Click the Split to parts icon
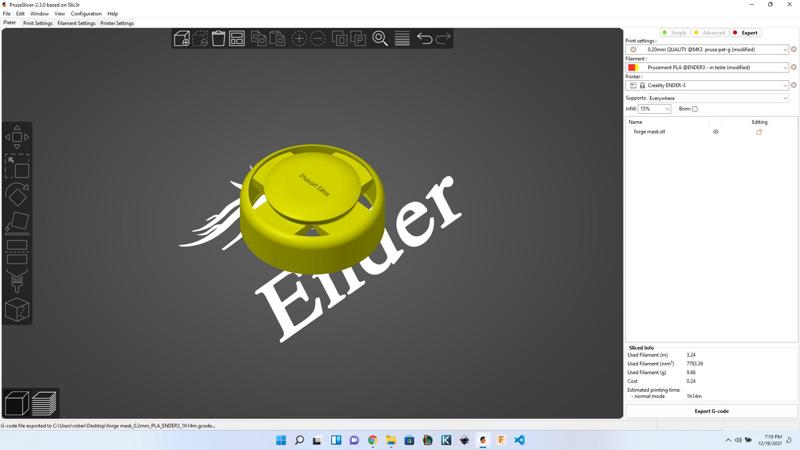Screen dimensions: 800x450 [358, 38]
